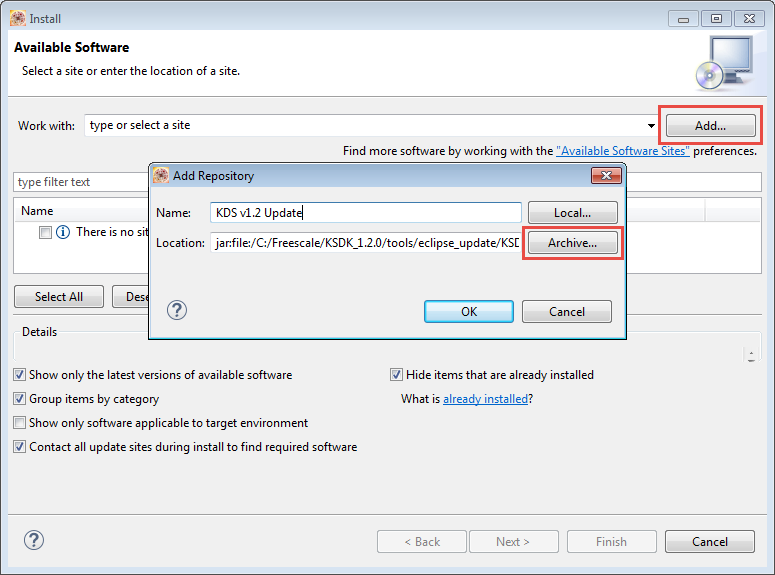
Task: Click the Archive... button
Action: coord(572,243)
